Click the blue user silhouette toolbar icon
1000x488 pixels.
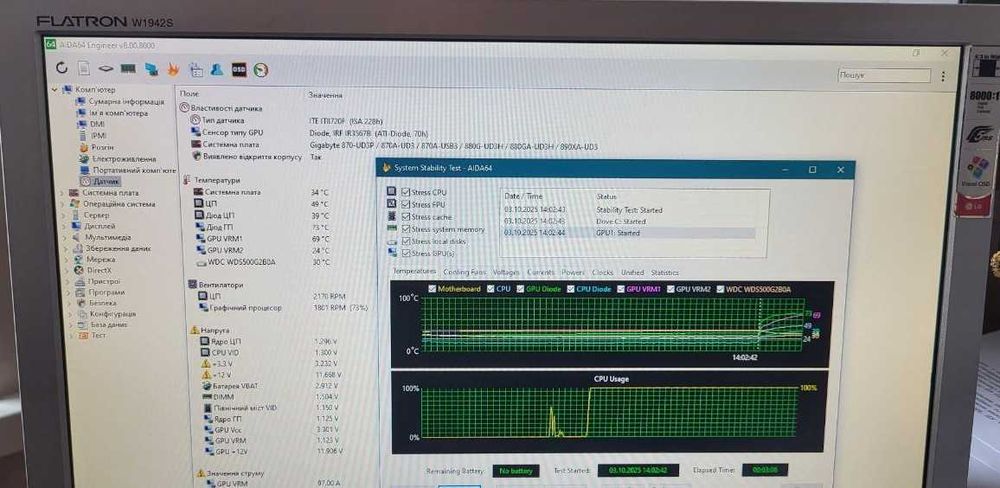click(x=217, y=70)
